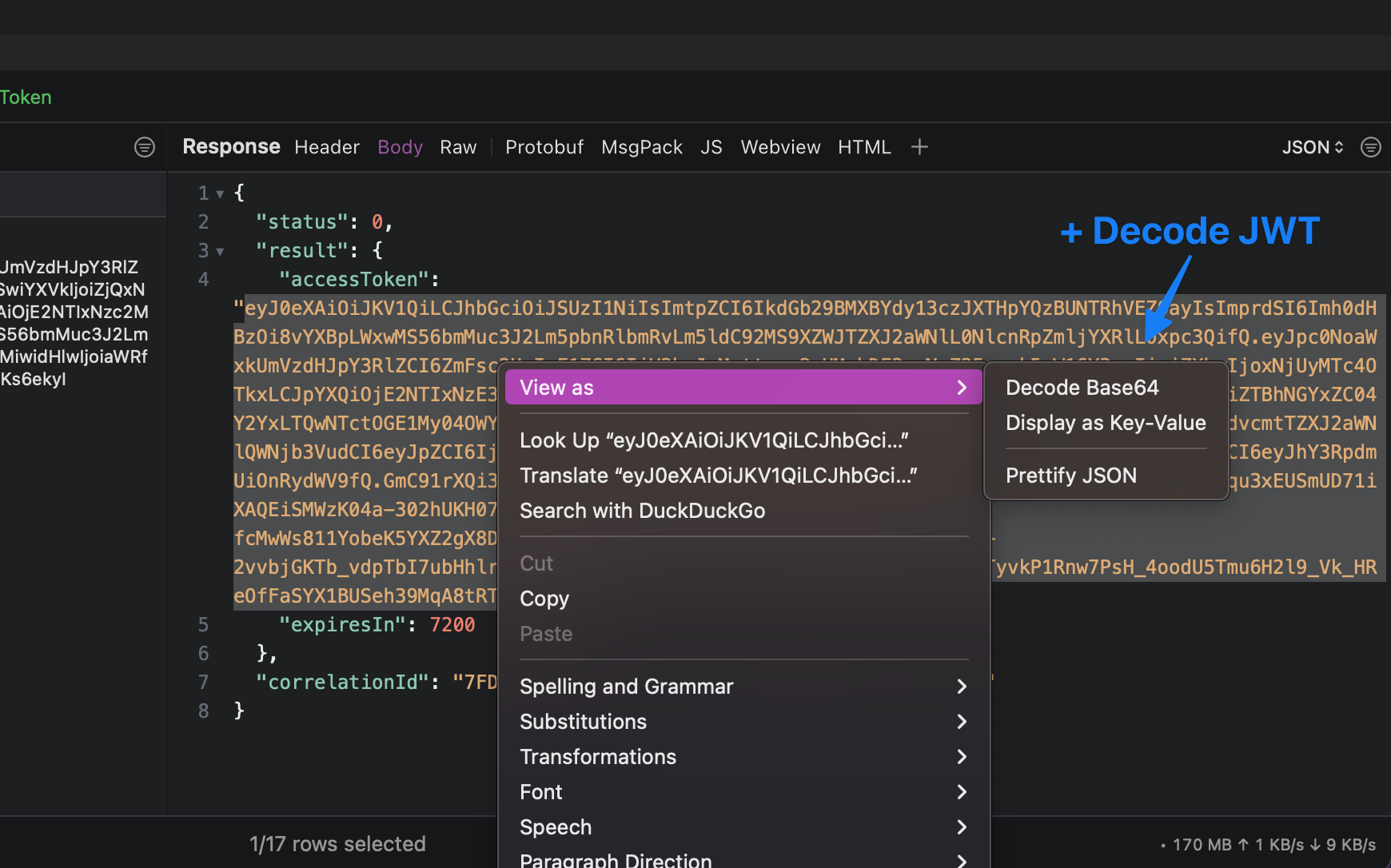Collapse the result object on line 3
The width and height of the screenshot is (1391, 868).
[x=220, y=251]
